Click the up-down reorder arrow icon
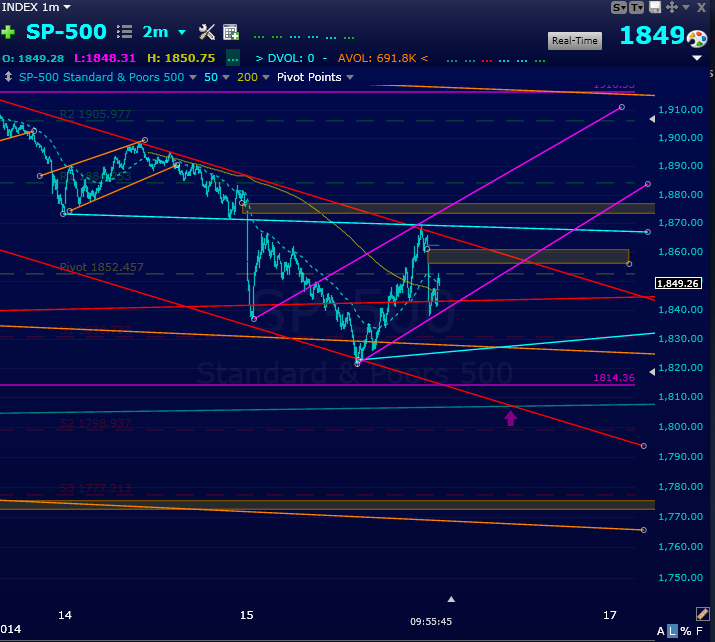715x642 pixels. point(8,77)
